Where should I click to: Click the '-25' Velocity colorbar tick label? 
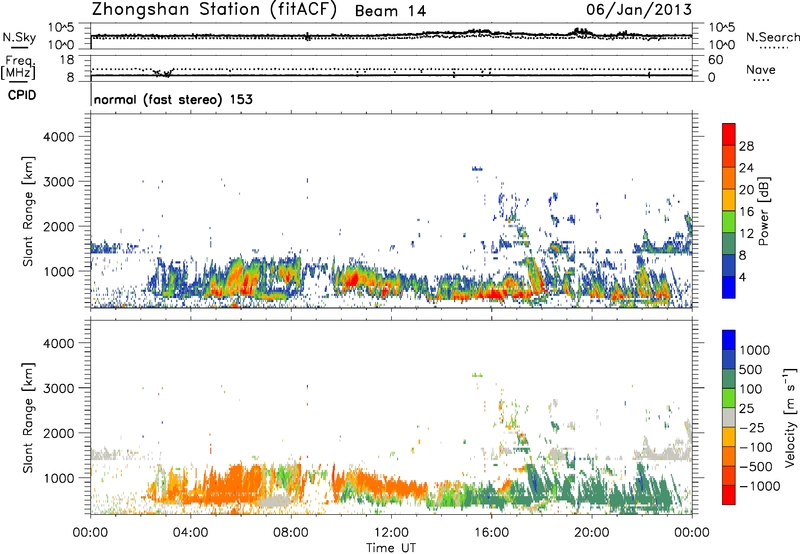coord(752,427)
